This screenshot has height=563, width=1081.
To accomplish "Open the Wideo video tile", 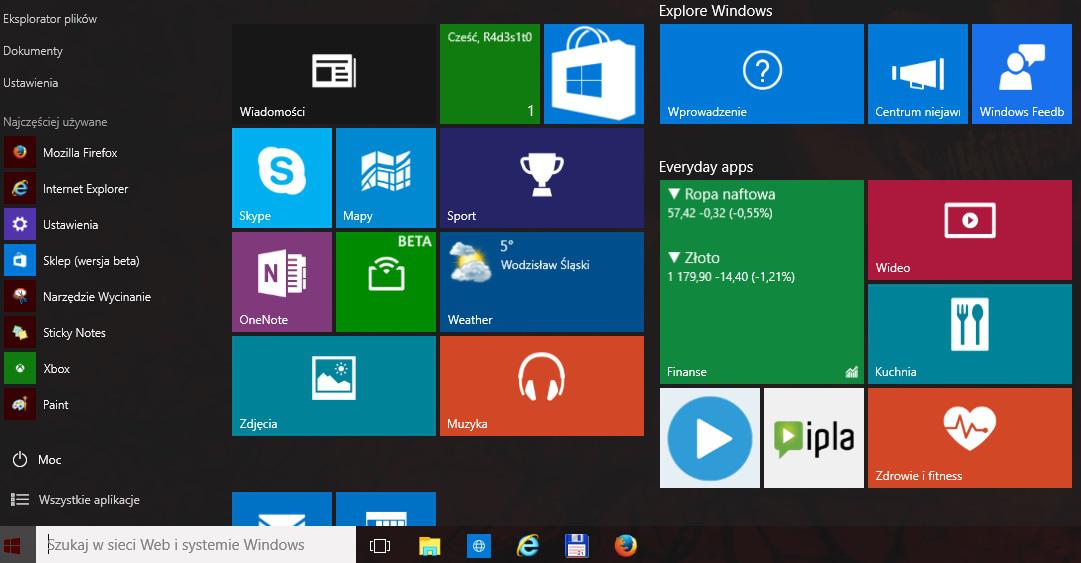I will (x=969, y=230).
